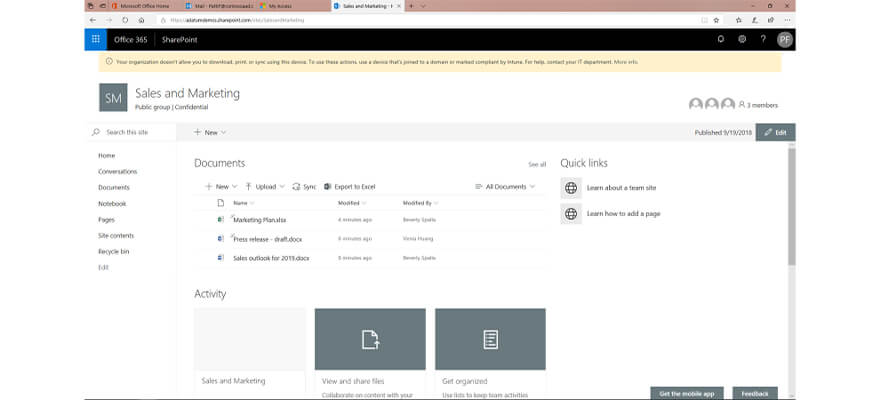Viewport: 880px width, 400px height.
Task: Click the Get the mobile app button
Action: (687, 393)
